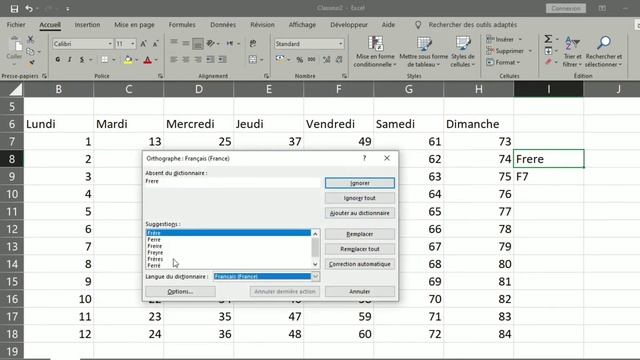Open the font color dropdown arrow
Screen dimensions: 640x360
coord(156,60)
